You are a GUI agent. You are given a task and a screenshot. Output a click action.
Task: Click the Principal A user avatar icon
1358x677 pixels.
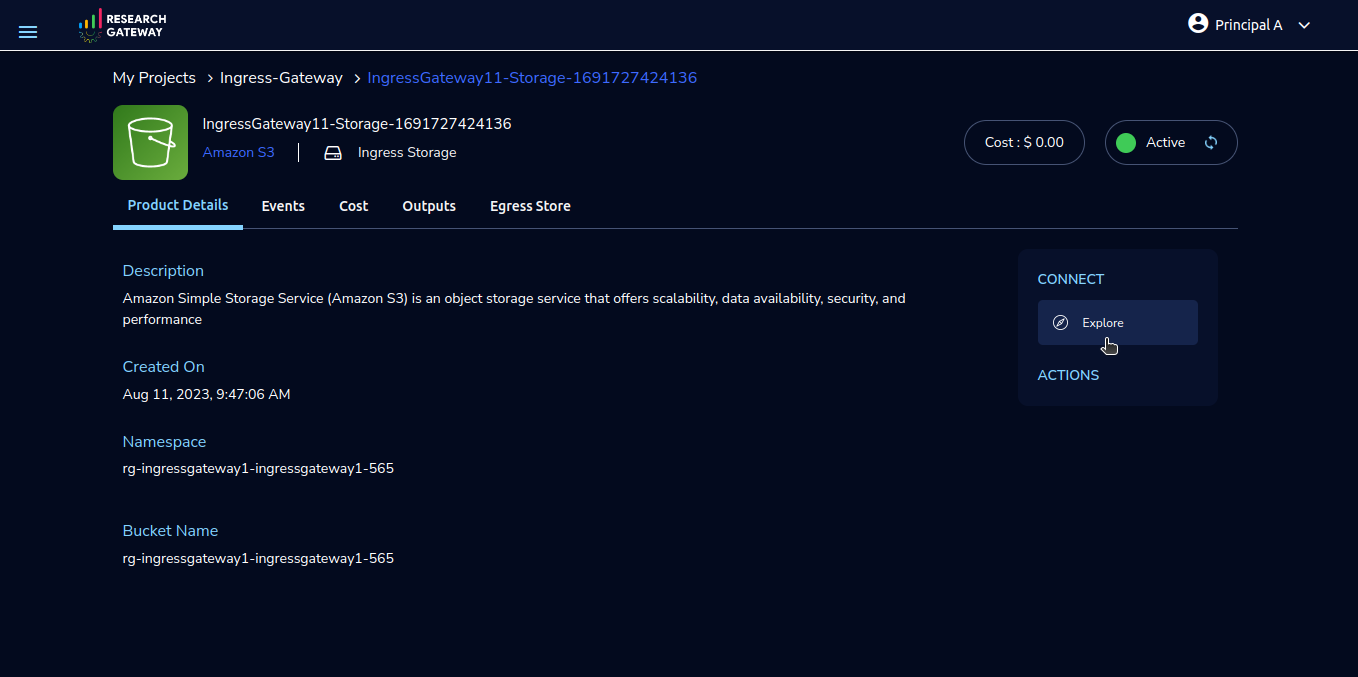[x=1198, y=23]
